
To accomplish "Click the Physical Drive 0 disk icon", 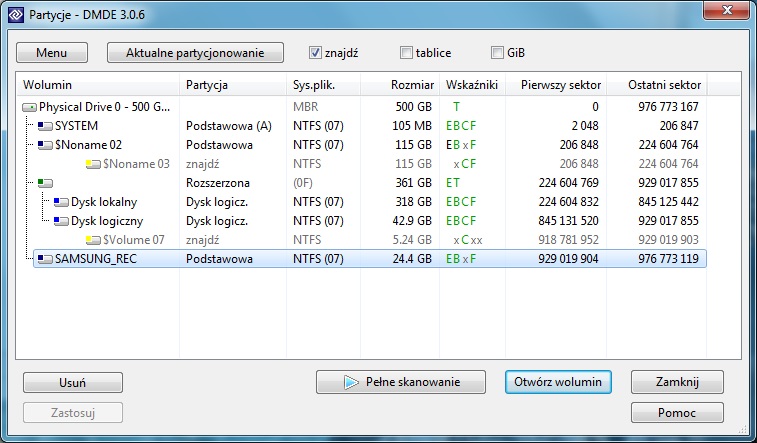I will pos(29,107).
